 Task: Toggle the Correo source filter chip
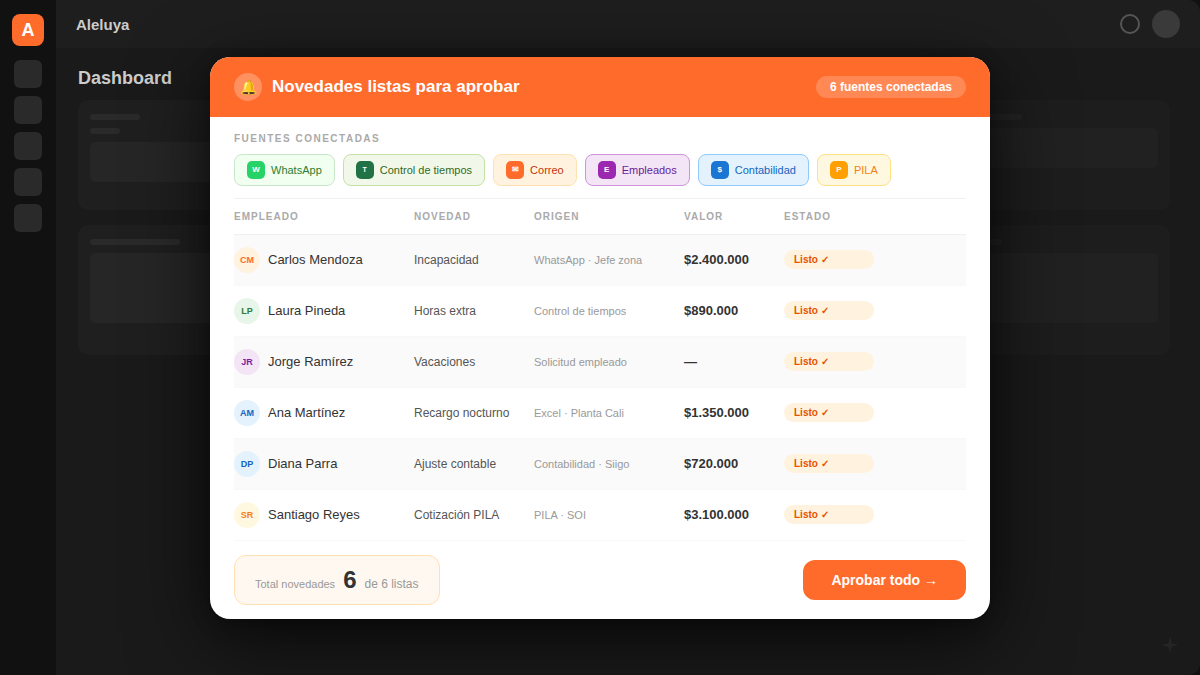pos(535,170)
